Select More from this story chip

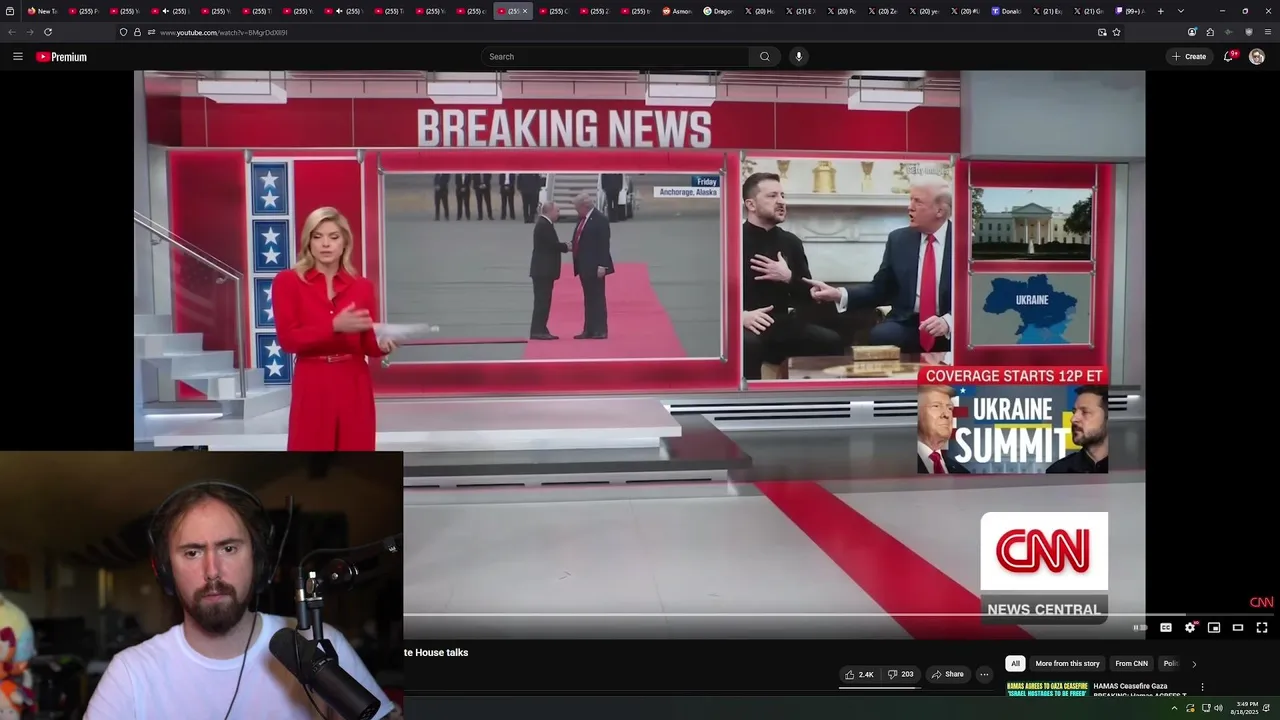pos(1067,664)
